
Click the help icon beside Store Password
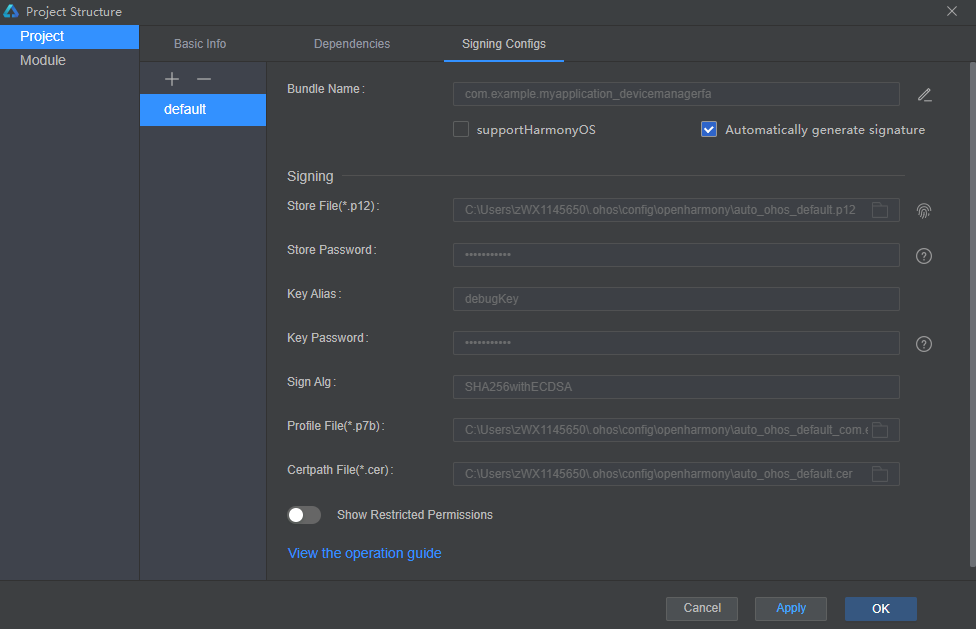click(x=924, y=256)
